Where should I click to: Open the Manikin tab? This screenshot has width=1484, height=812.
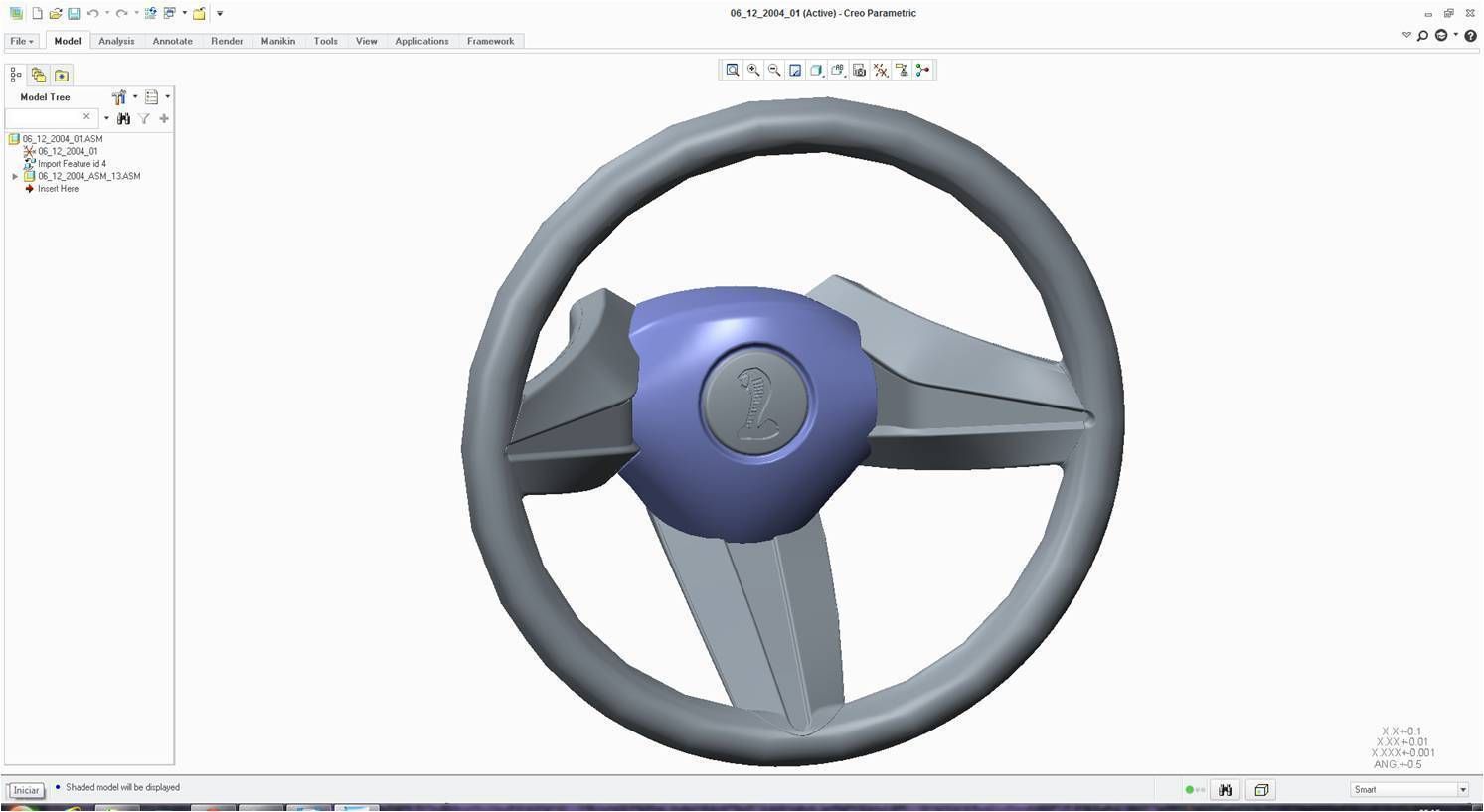tap(277, 41)
